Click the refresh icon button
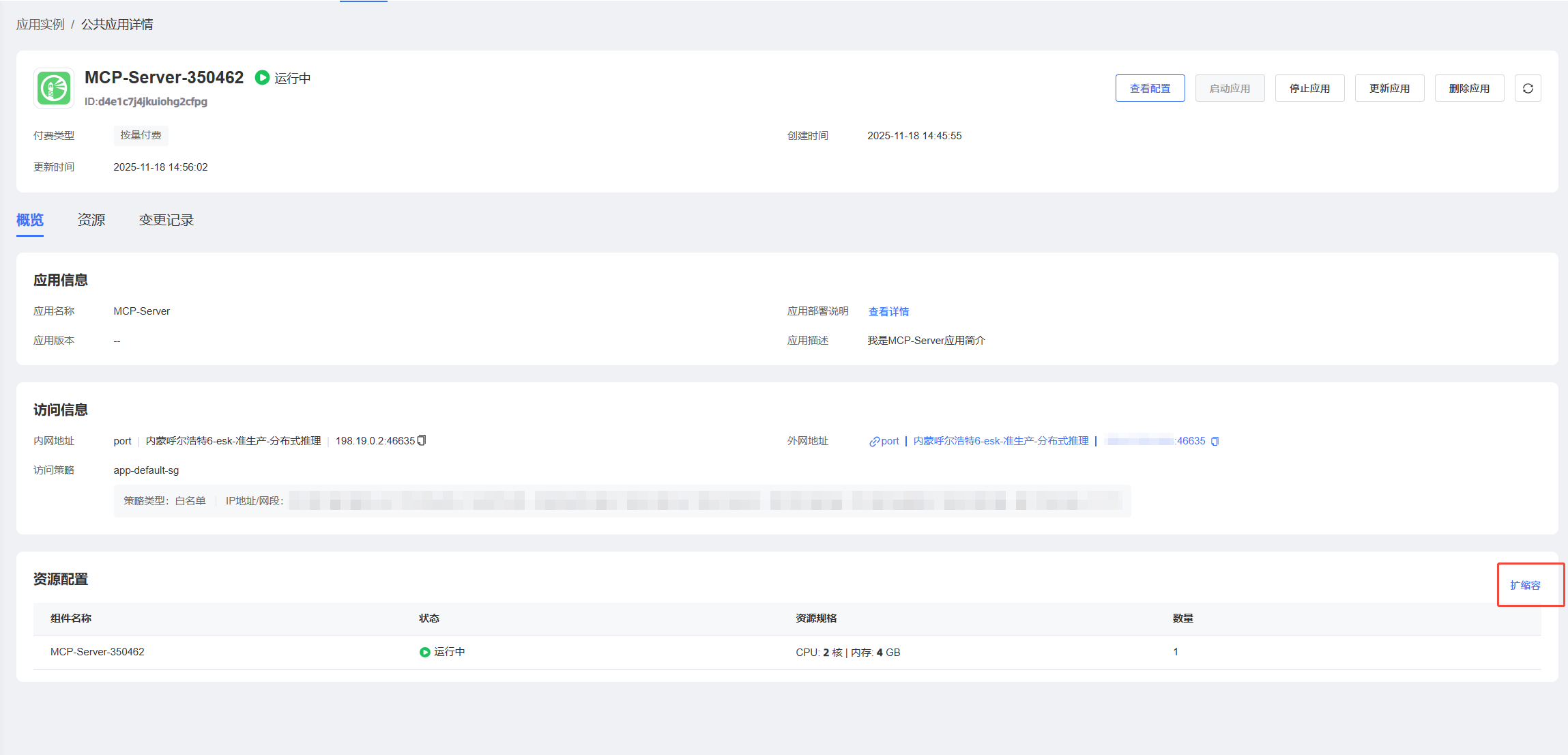The width and height of the screenshot is (1568, 755). 1528,89
